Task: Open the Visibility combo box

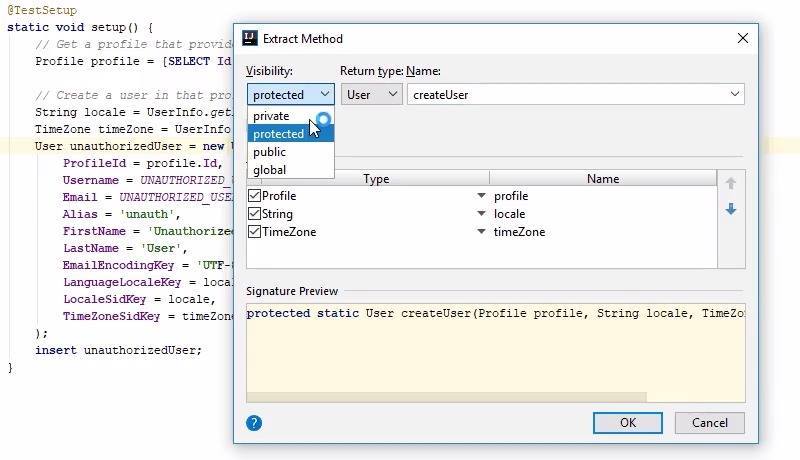Action: 291,94
